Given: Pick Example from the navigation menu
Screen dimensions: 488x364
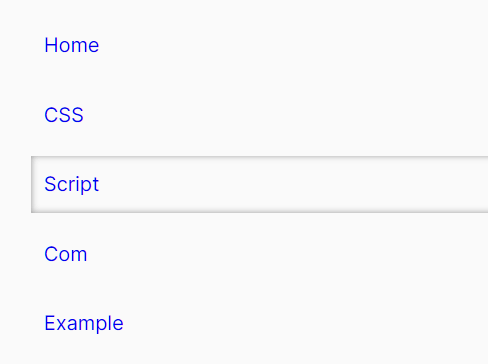Looking at the screenshot, I should point(84,323).
